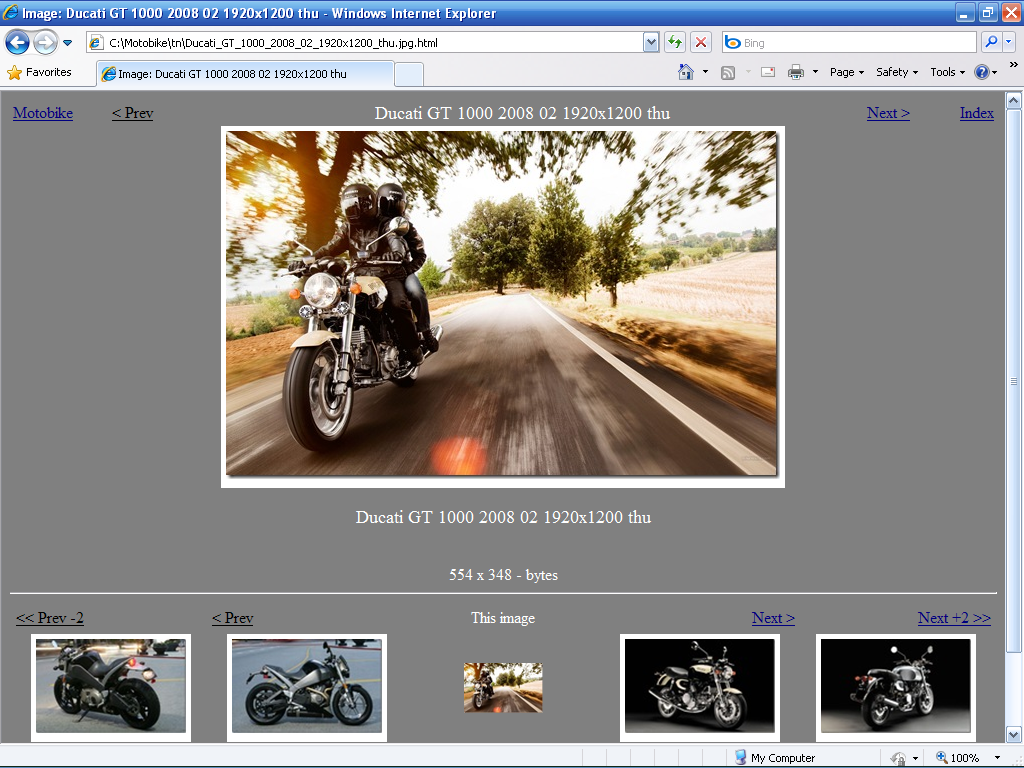This screenshot has height=768, width=1024.
Task: Open the last black Ducati thumbnail
Action: click(x=895, y=686)
